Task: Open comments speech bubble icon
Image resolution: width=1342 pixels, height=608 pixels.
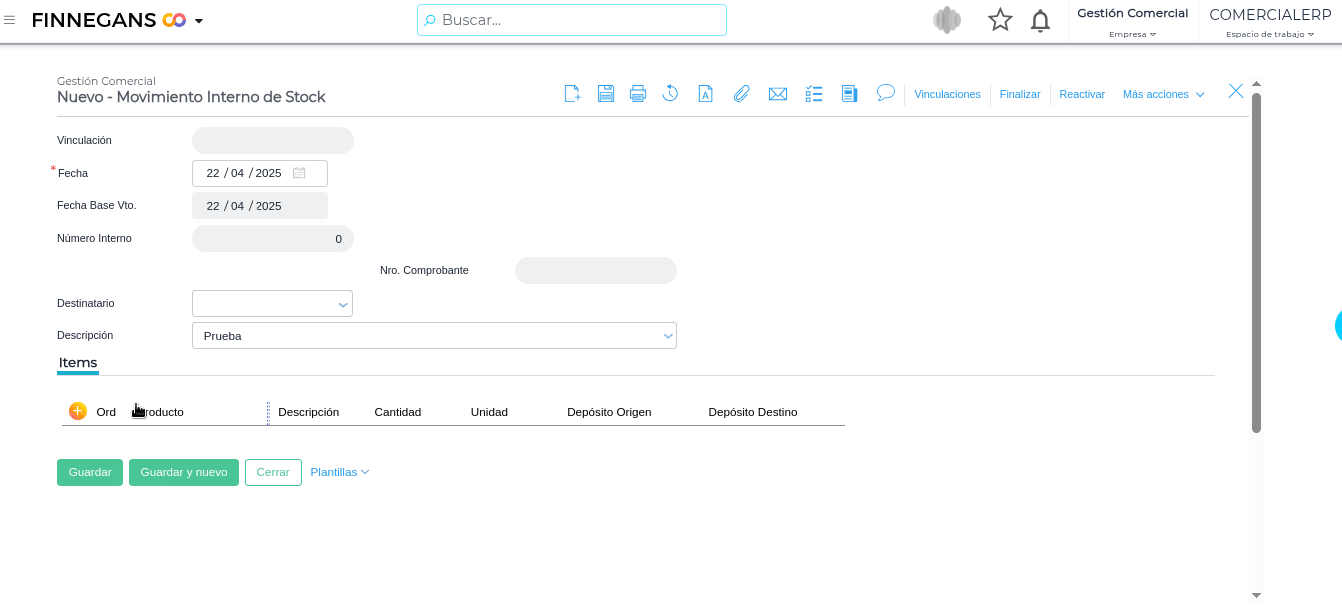Action: [x=885, y=92]
